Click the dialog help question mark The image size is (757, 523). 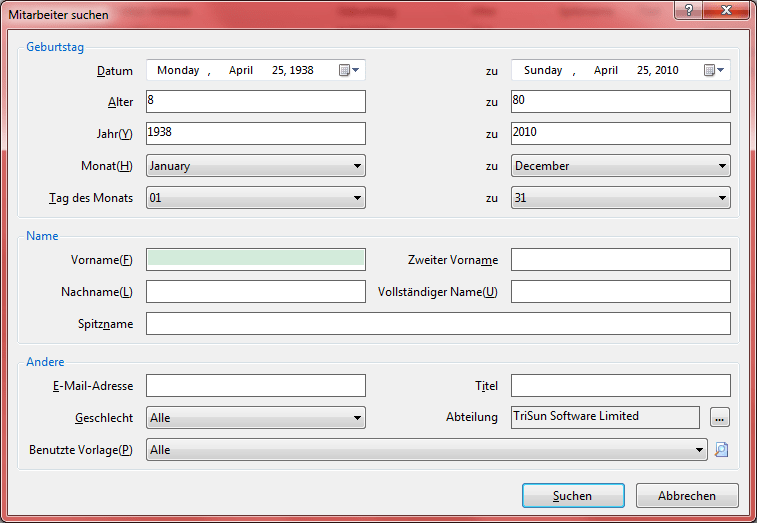tap(688, 10)
